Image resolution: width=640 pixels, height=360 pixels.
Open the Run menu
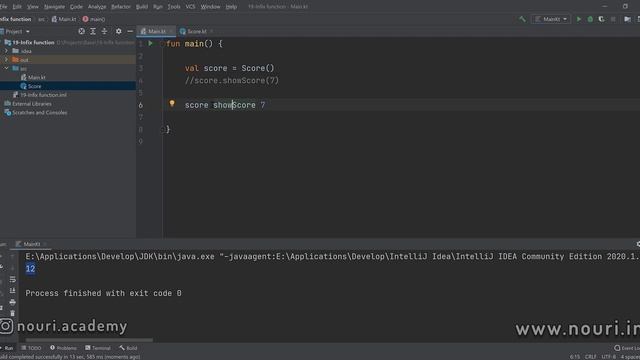pos(158,7)
